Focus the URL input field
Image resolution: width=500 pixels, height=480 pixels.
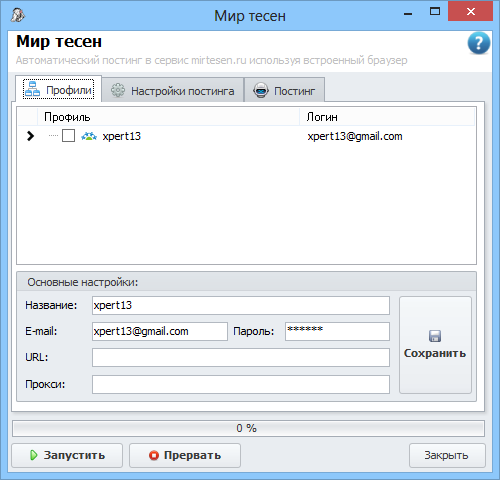pos(241,357)
